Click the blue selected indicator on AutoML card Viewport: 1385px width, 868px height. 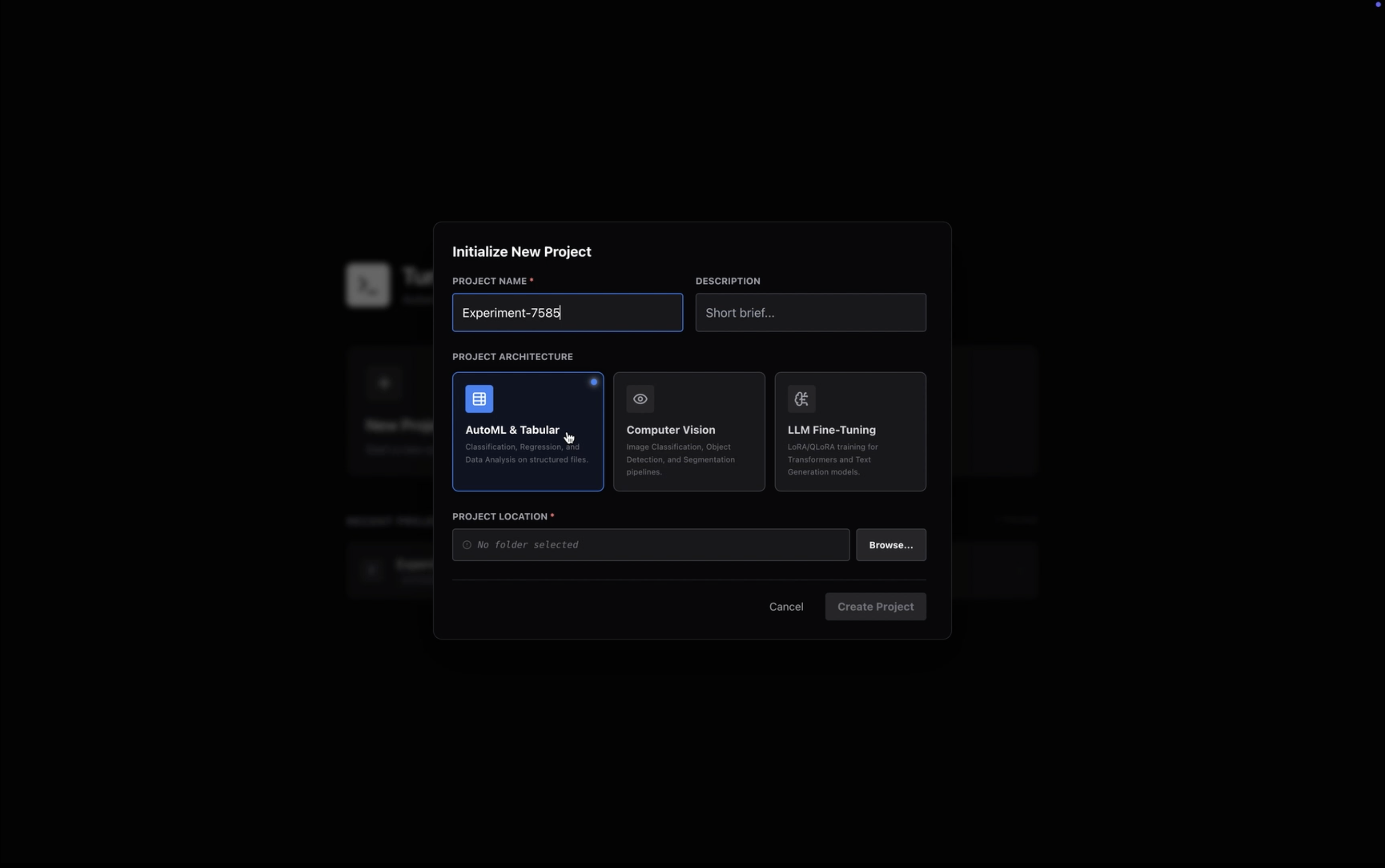[594, 383]
